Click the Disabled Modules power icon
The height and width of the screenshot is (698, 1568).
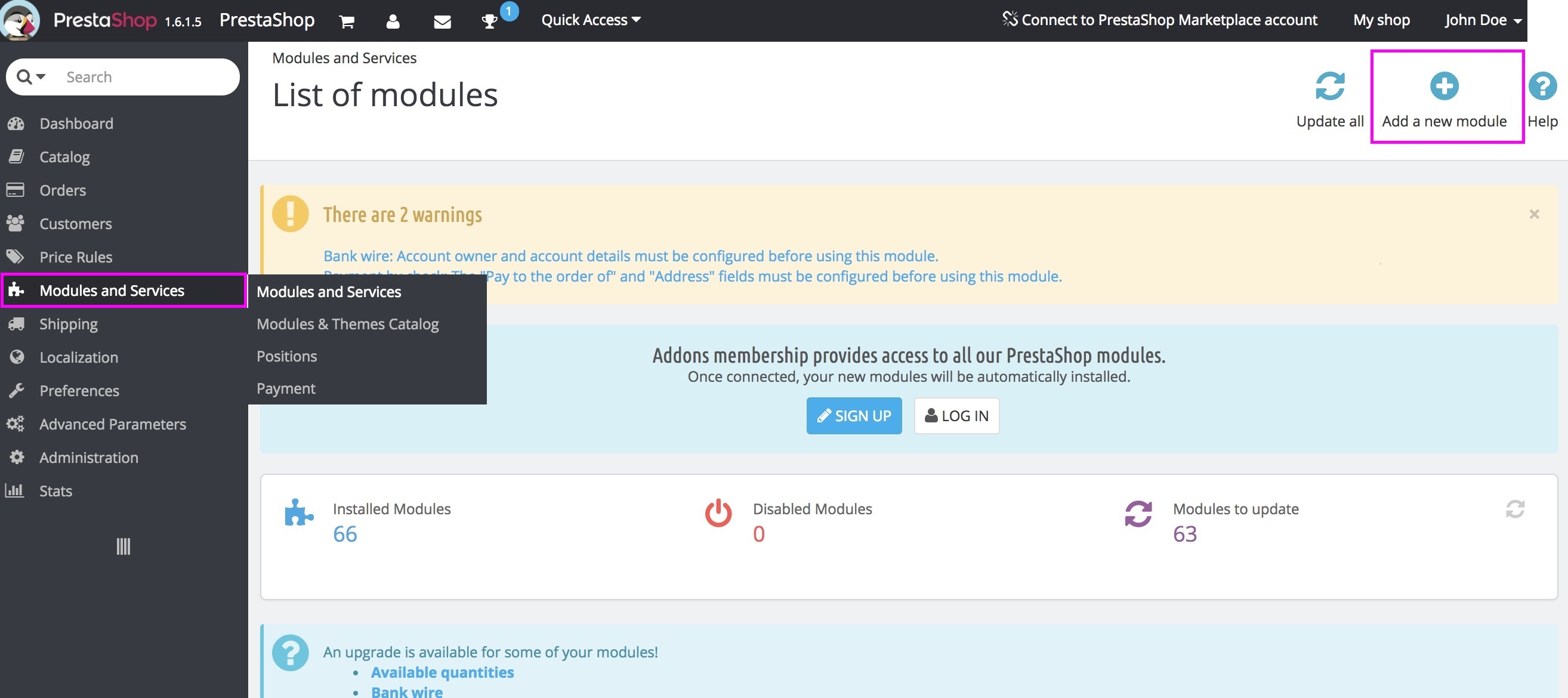[x=718, y=512]
